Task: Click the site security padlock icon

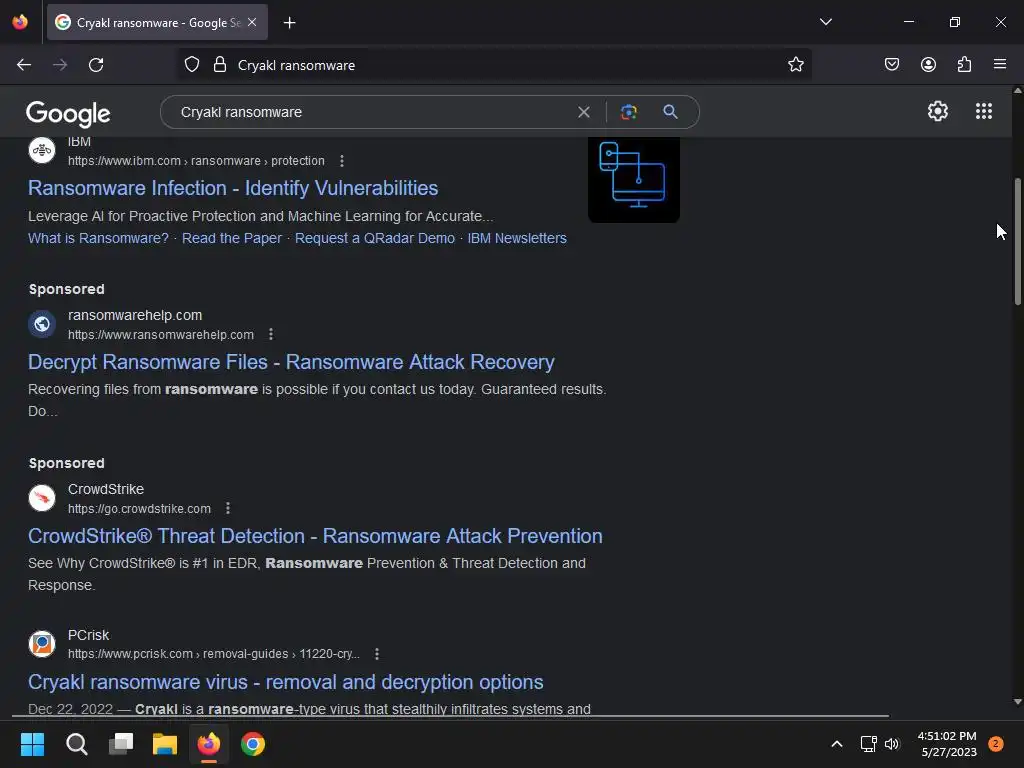Action: 220,65
